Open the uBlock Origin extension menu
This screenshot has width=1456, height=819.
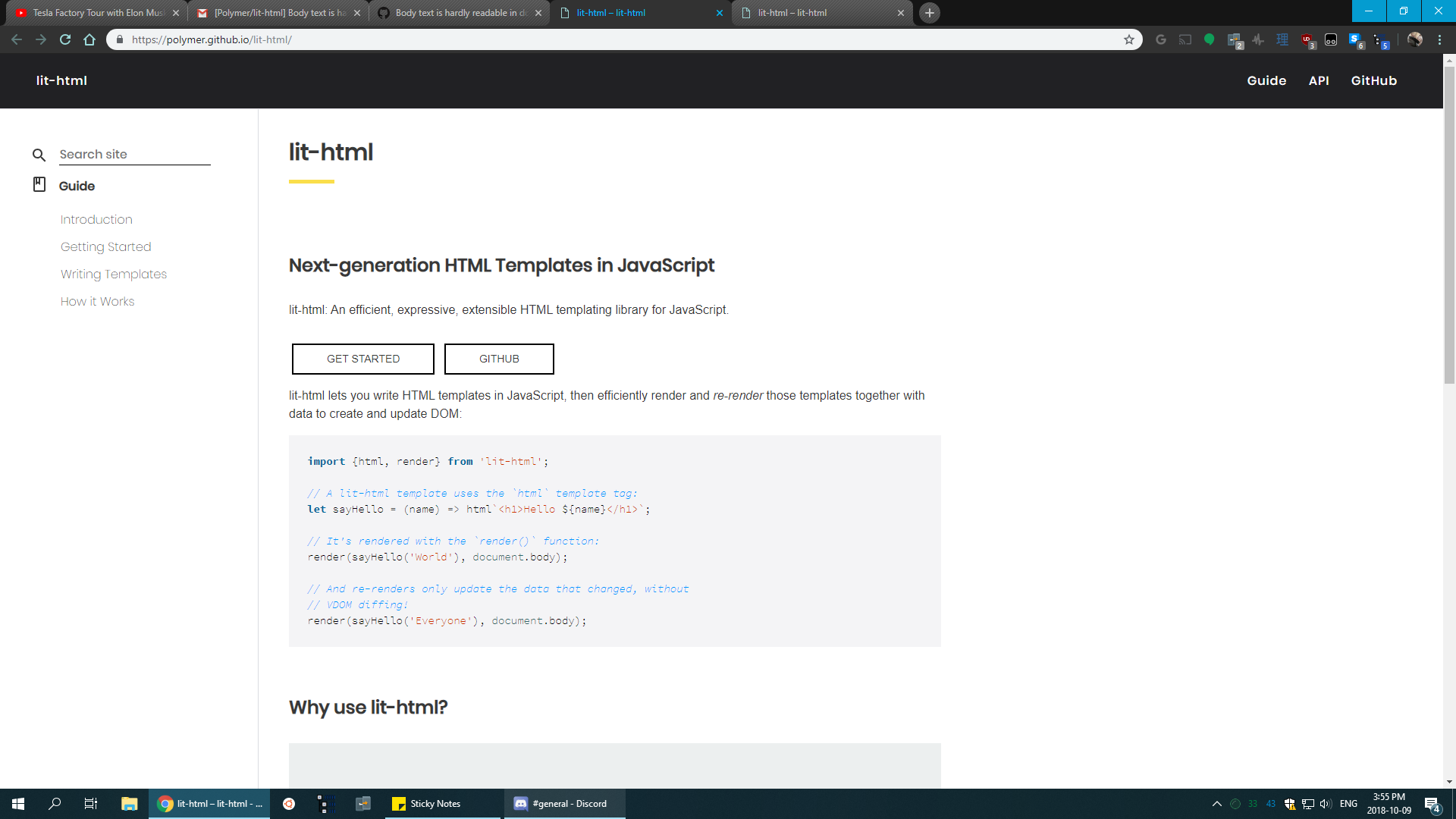point(1308,39)
